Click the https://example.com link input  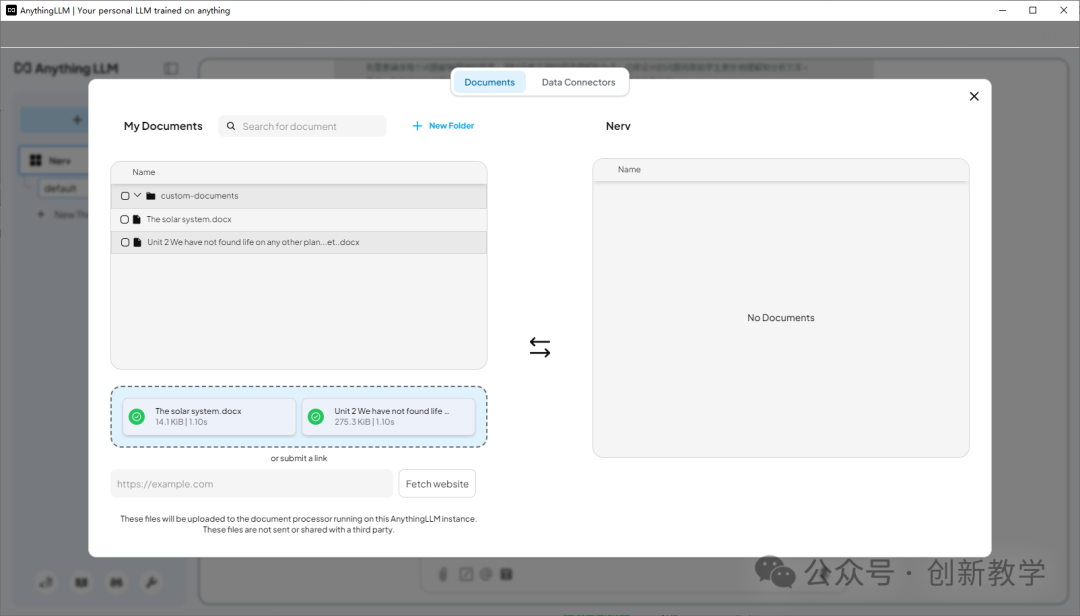[x=251, y=484]
